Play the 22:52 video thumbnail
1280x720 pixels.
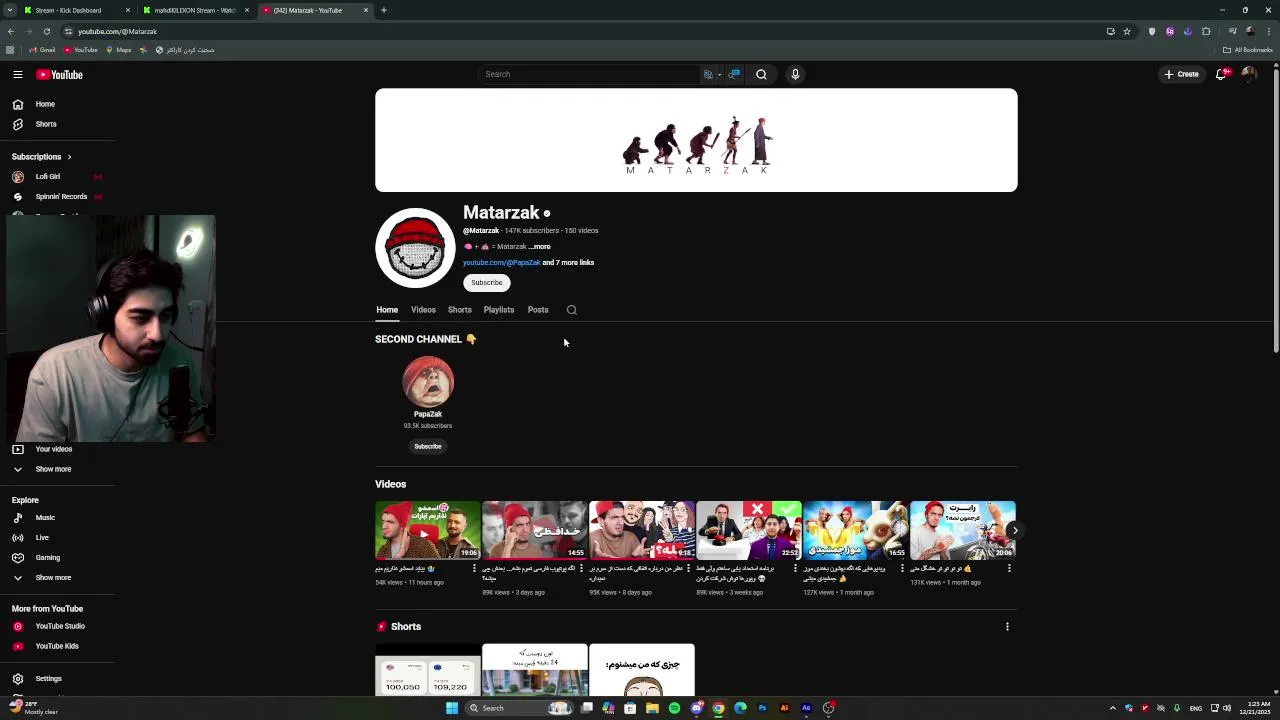[x=748, y=530]
